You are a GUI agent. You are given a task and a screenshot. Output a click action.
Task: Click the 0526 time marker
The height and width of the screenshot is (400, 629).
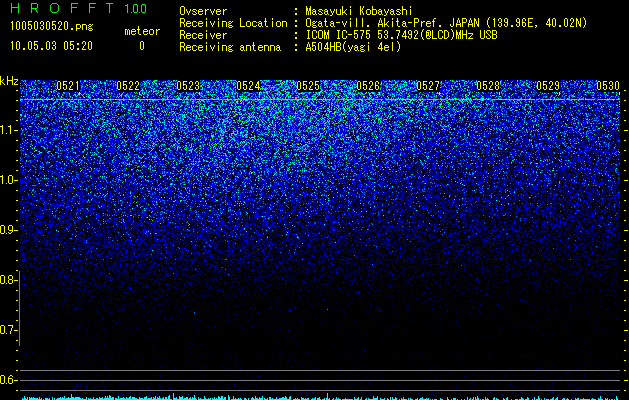[x=368, y=86]
